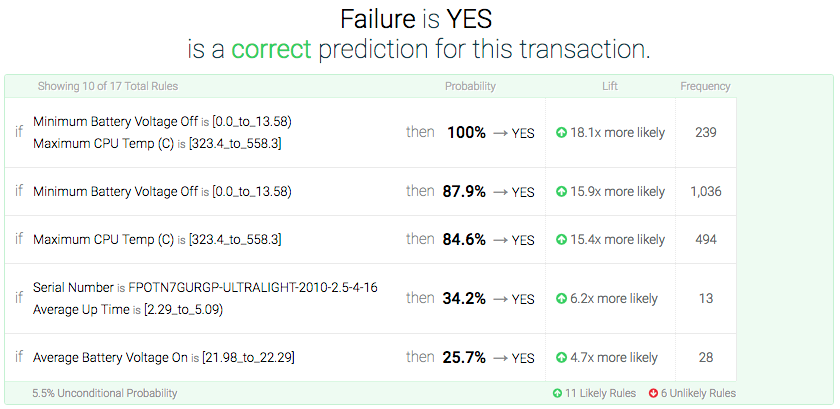Click green arrow icon next to 11 Likely Rules
840x409 pixels.
coord(557,394)
